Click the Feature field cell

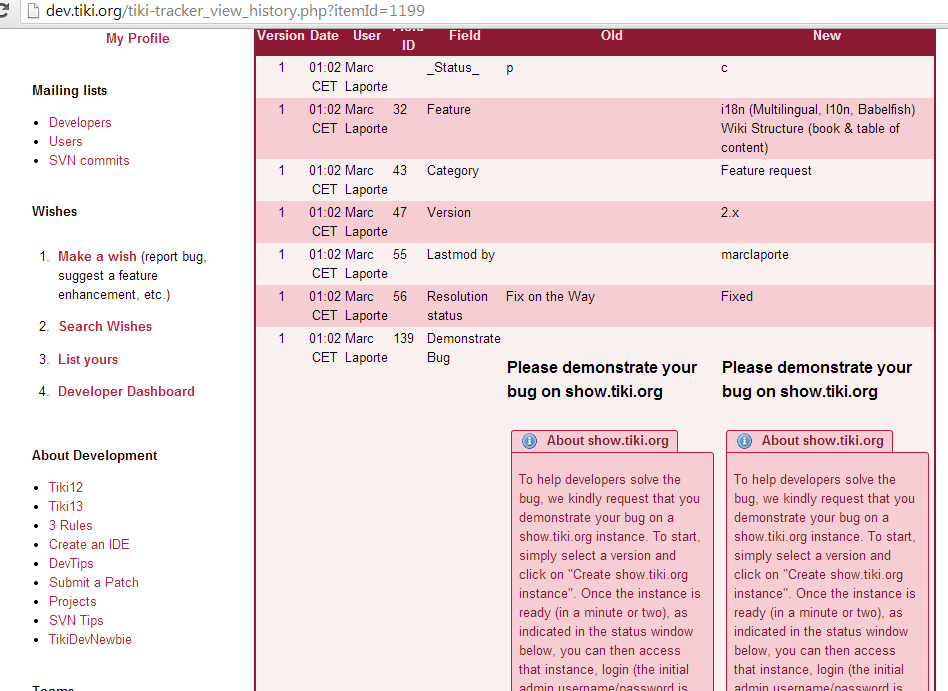(x=449, y=109)
